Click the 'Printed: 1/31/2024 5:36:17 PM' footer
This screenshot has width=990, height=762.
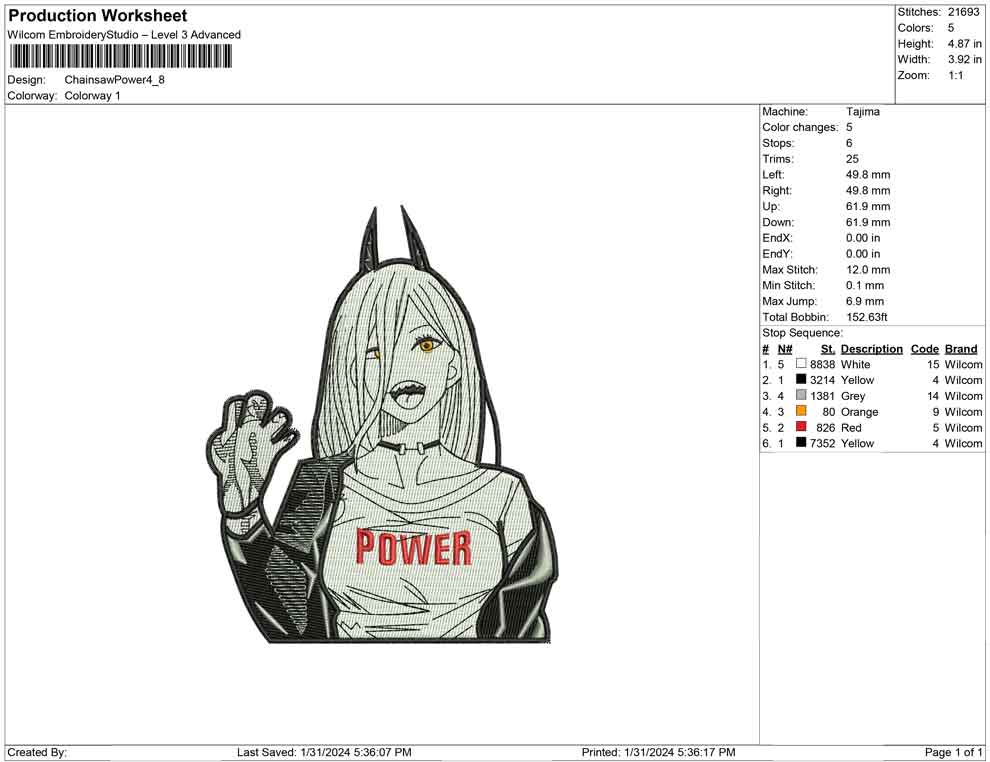[x=659, y=752]
